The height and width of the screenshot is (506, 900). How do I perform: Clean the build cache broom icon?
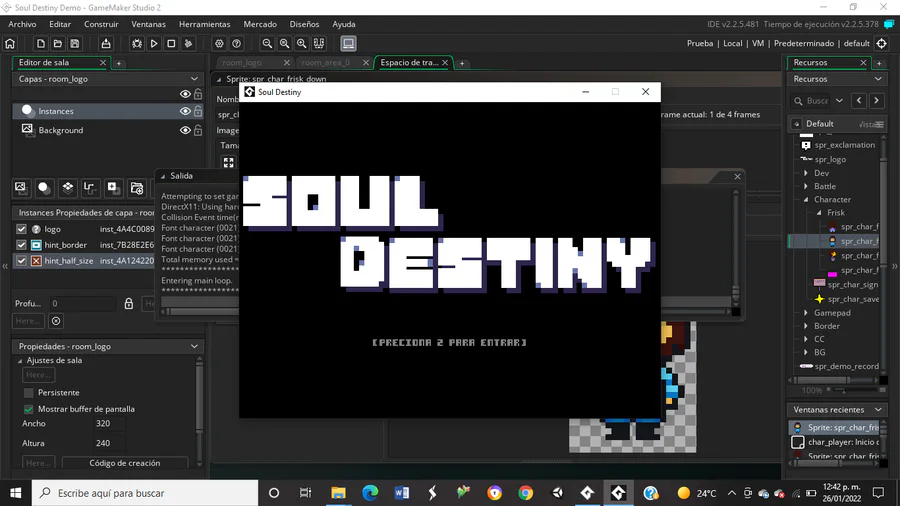[x=188, y=44]
